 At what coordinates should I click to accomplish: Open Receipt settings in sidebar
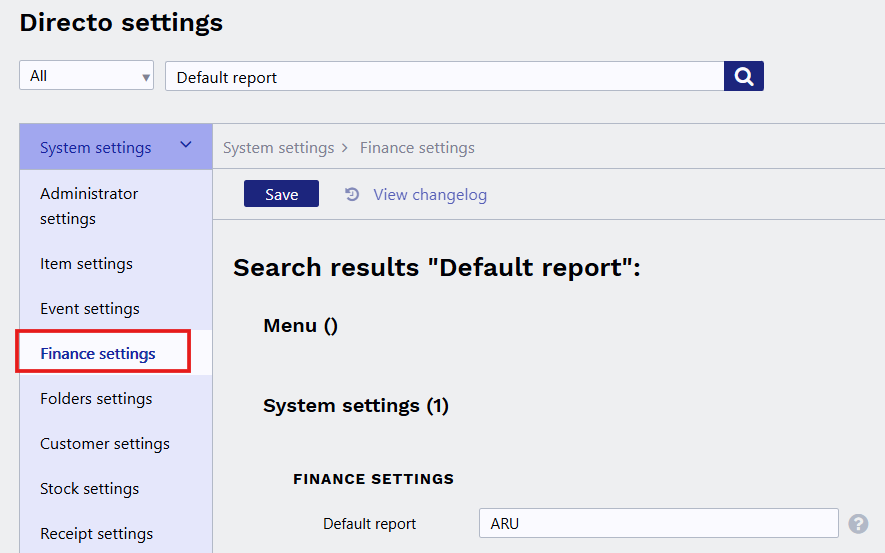tap(97, 534)
